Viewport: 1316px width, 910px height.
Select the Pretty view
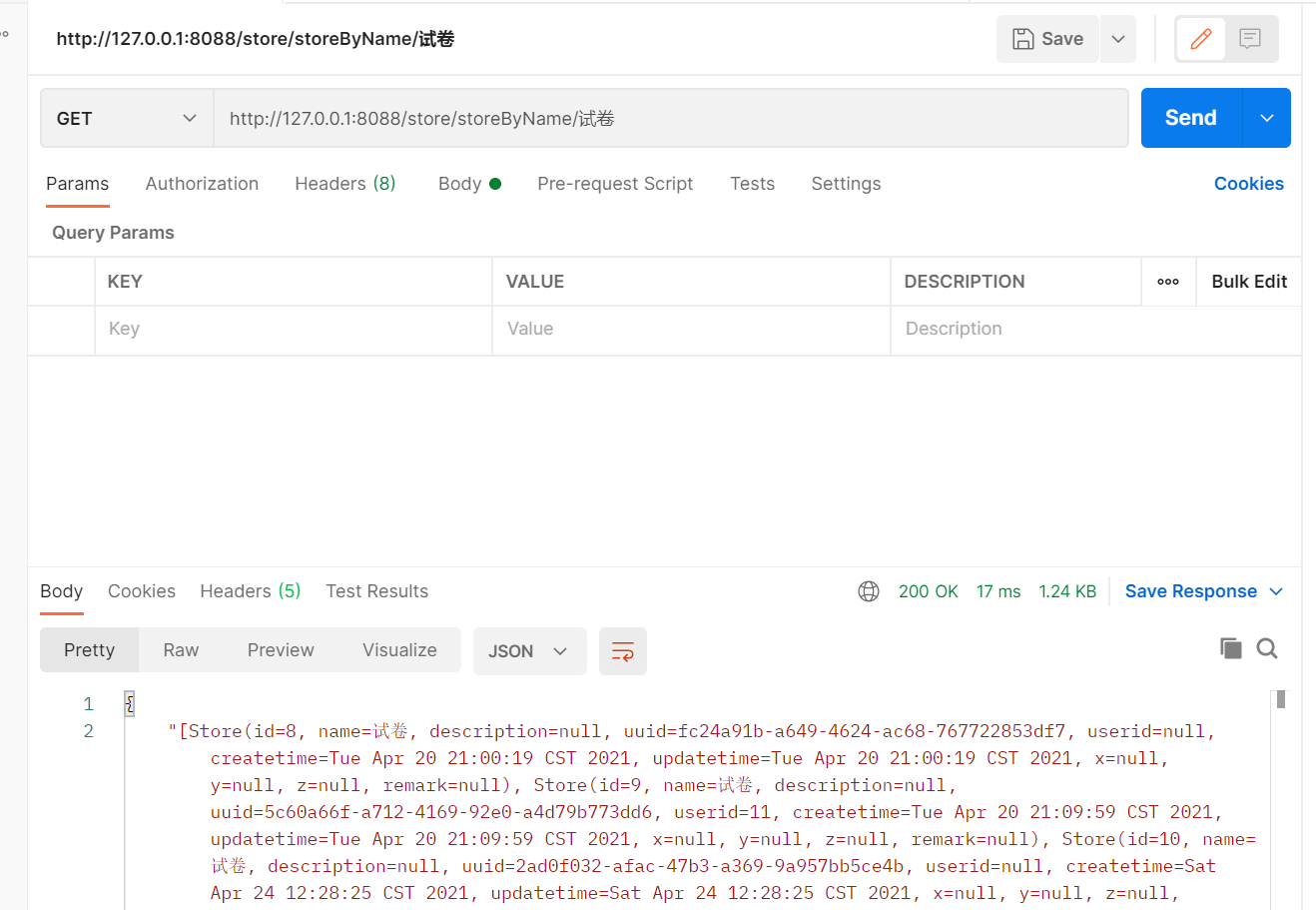coord(90,650)
